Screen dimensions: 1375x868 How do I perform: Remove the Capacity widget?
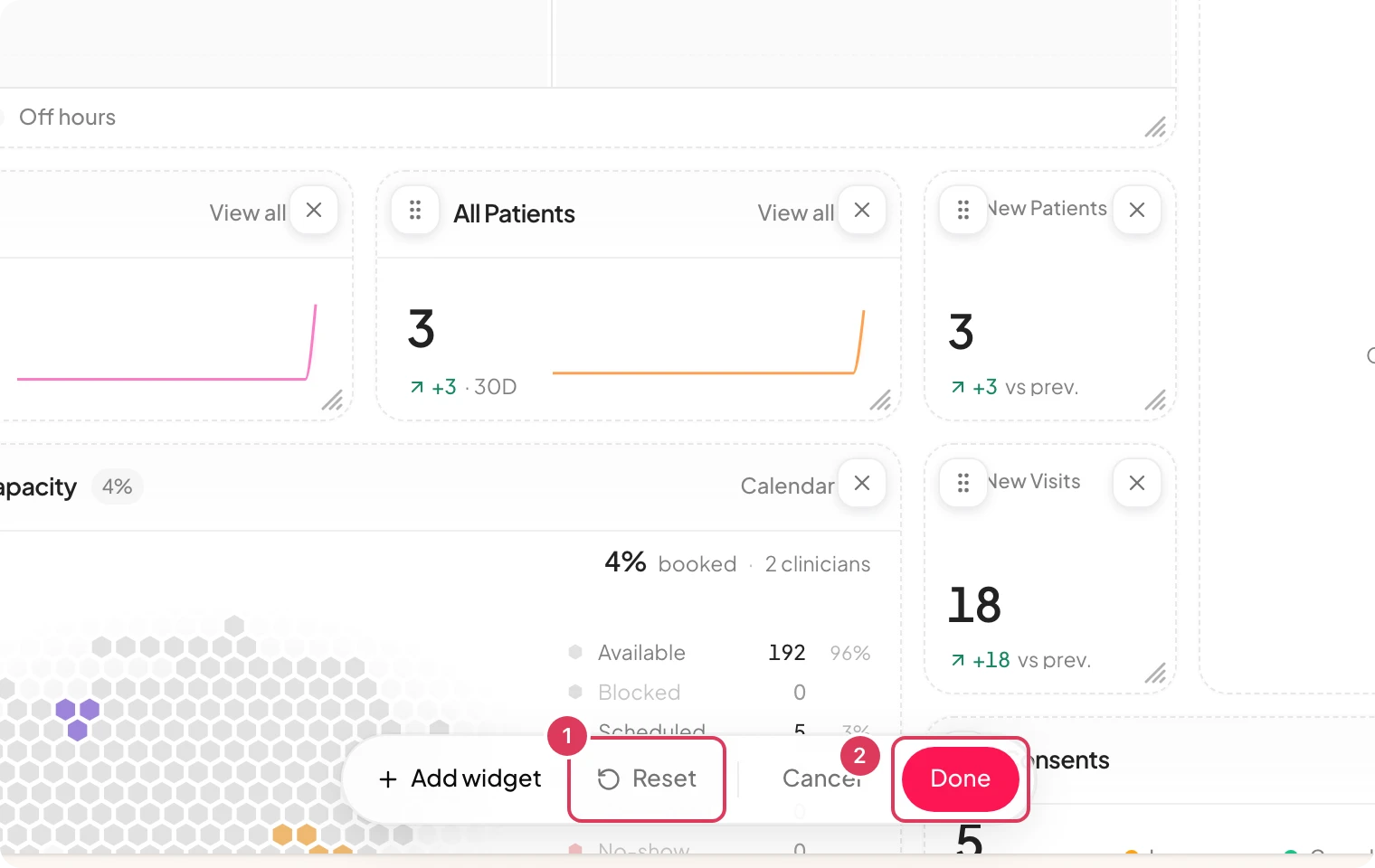(862, 483)
